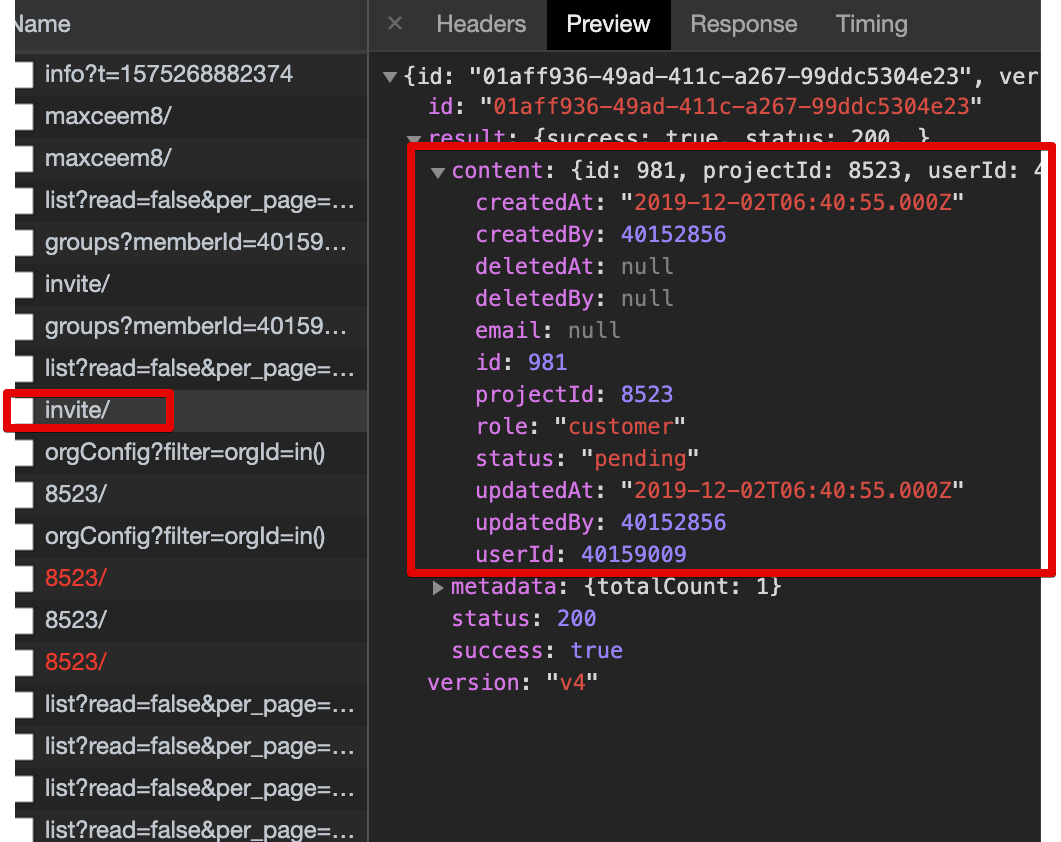
Task: Click the projectId value 8523
Action: point(647,394)
